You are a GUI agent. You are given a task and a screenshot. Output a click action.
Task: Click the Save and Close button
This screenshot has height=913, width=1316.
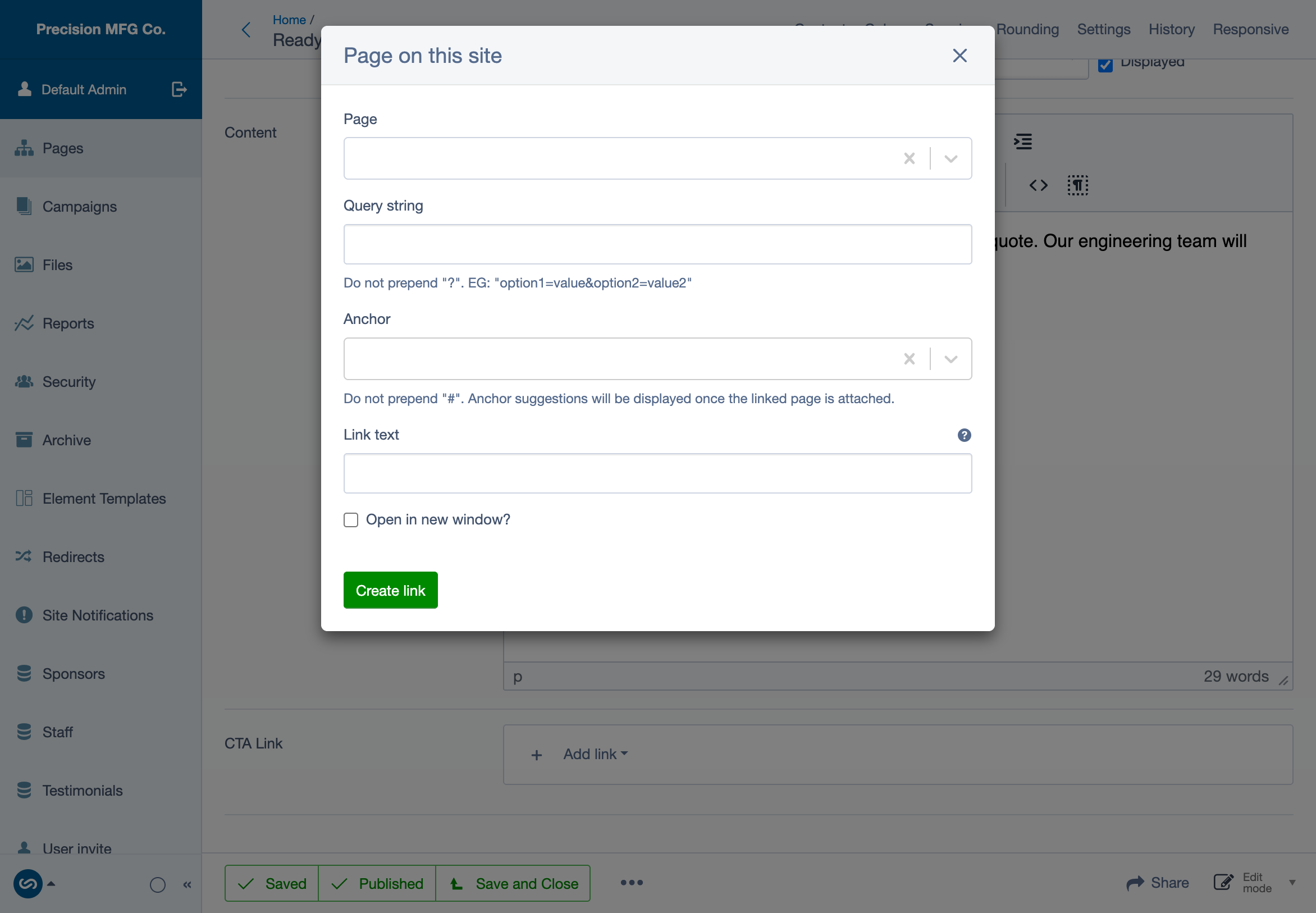tap(513, 883)
